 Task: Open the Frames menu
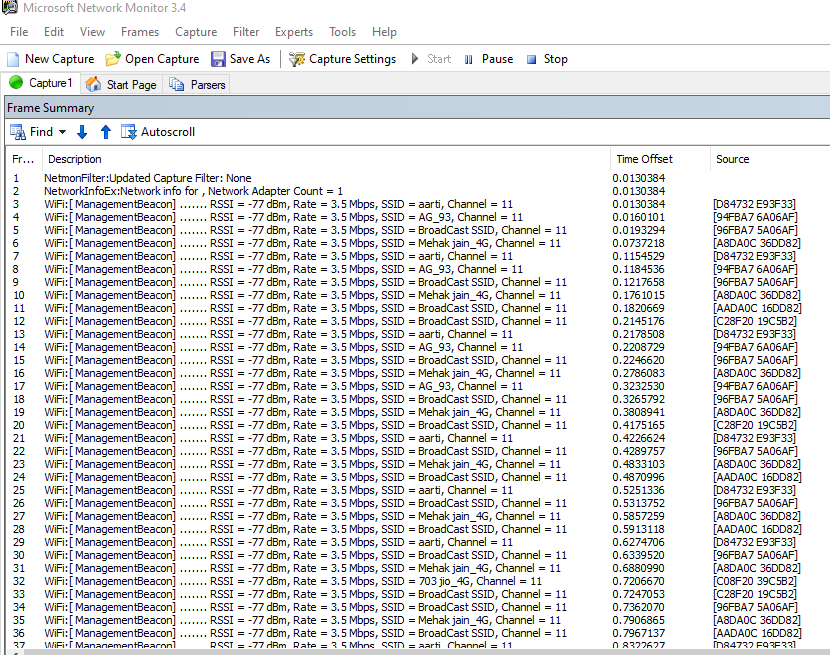[x=140, y=32]
